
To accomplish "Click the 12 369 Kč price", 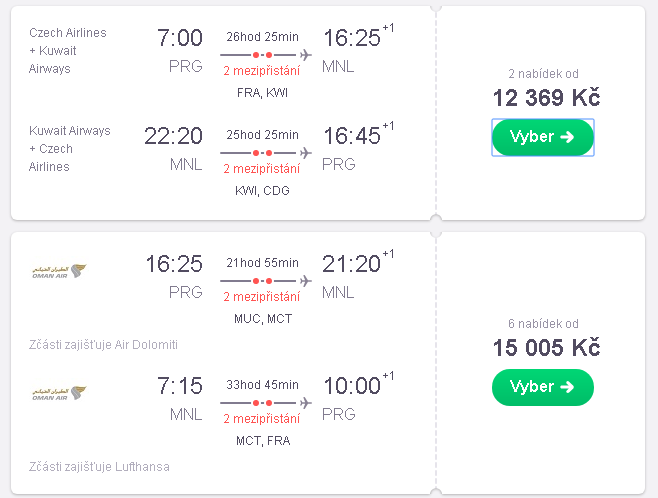I will pos(546,98).
